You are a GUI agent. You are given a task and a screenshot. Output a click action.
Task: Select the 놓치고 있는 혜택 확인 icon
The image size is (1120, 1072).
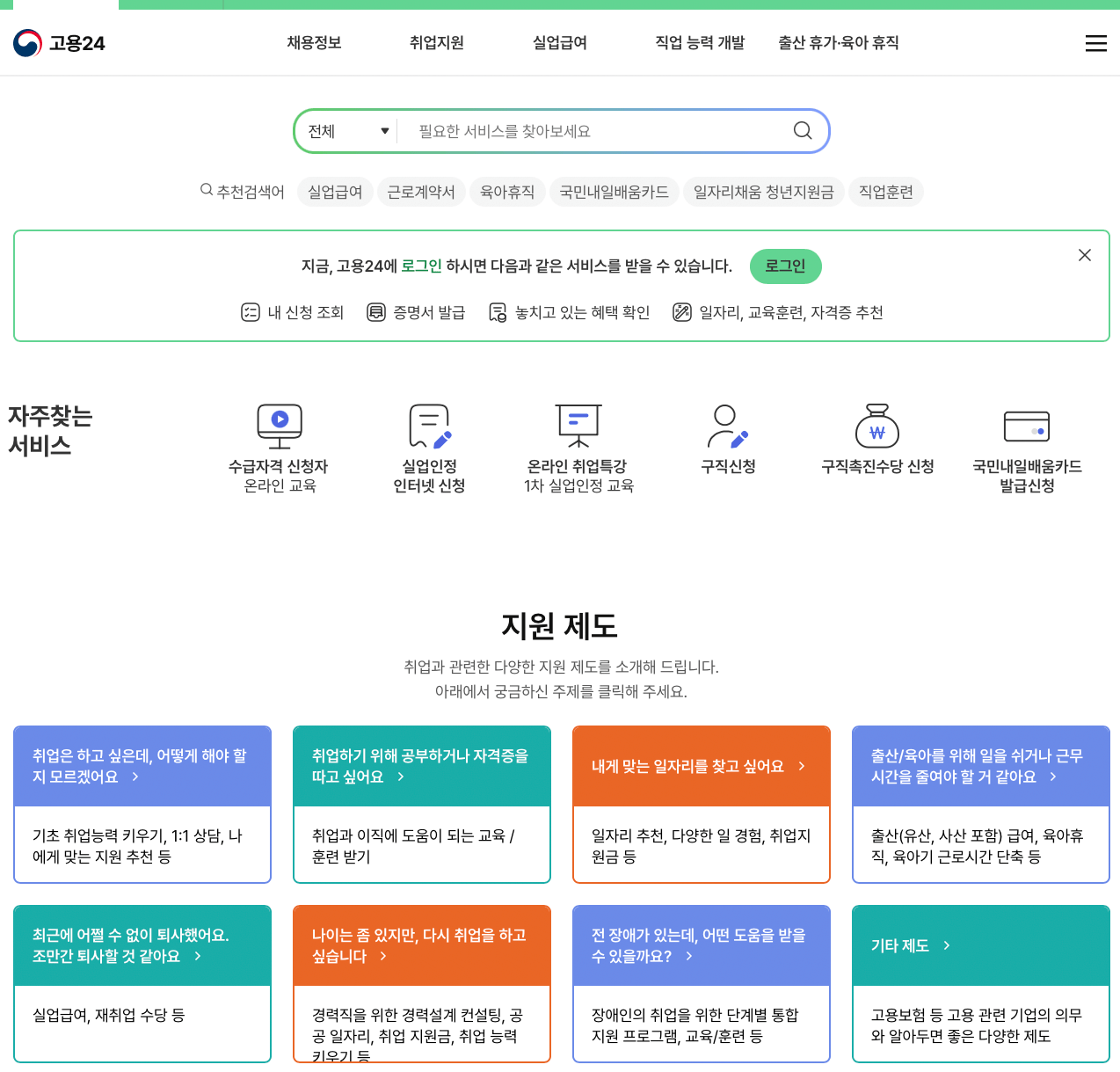[498, 311]
